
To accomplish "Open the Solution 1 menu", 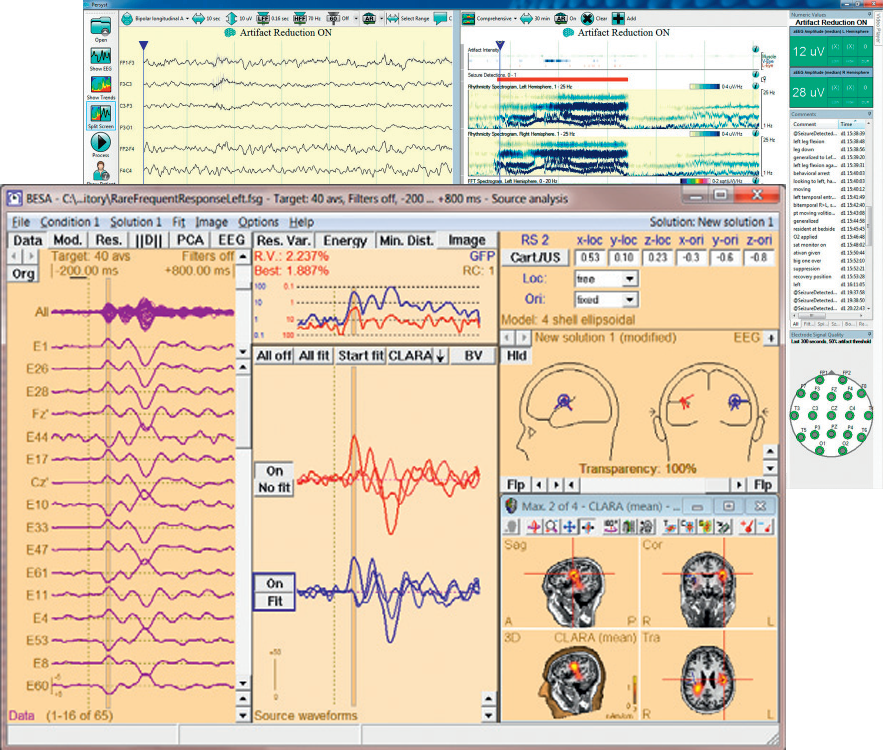I will click(x=136, y=221).
